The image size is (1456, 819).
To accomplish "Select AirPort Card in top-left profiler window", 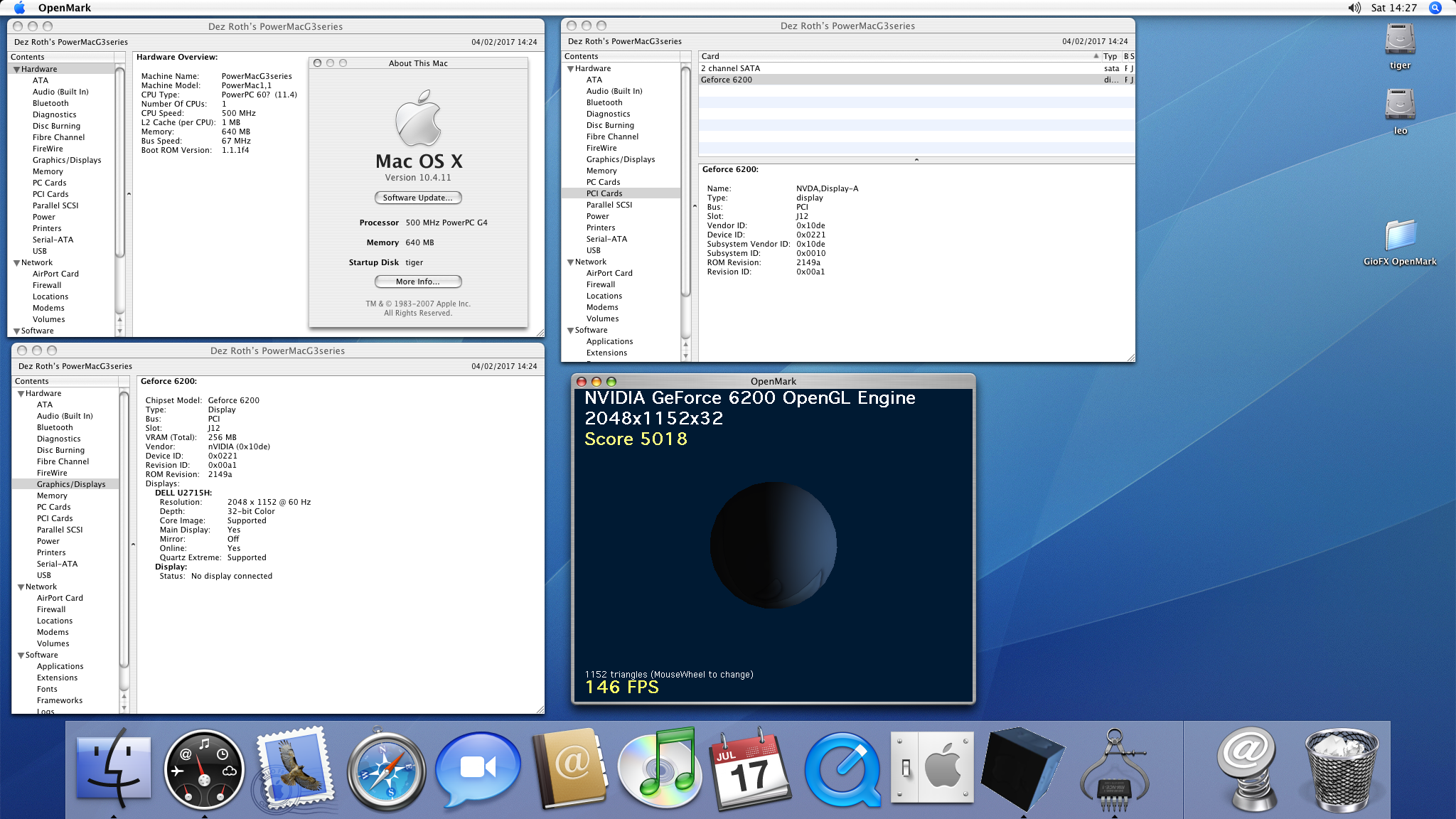I will click(x=55, y=274).
